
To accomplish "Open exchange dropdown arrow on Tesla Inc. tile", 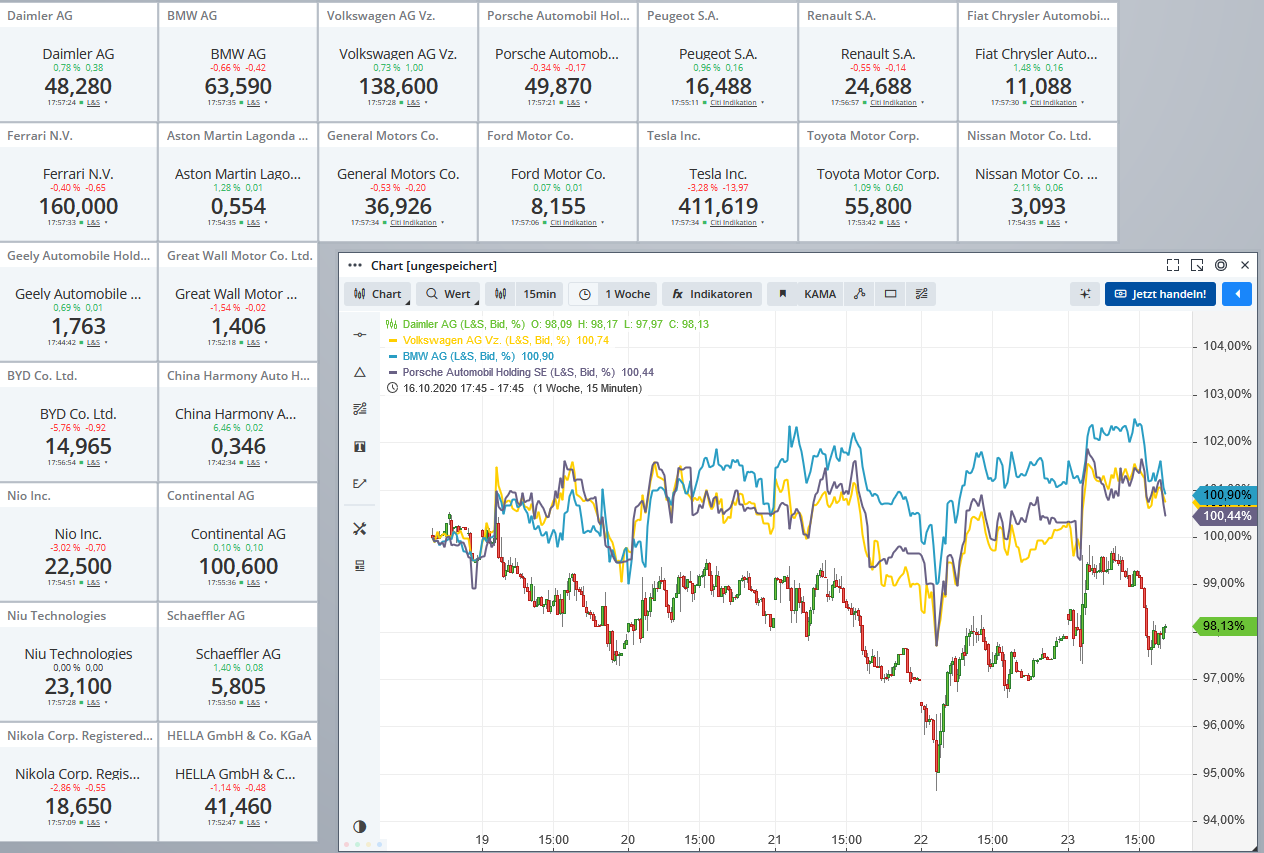I will [x=761, y=223].
